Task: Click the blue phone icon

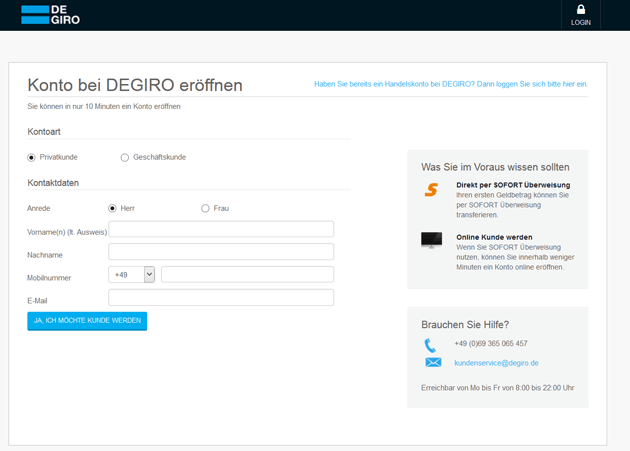Action: coord(430,345)
